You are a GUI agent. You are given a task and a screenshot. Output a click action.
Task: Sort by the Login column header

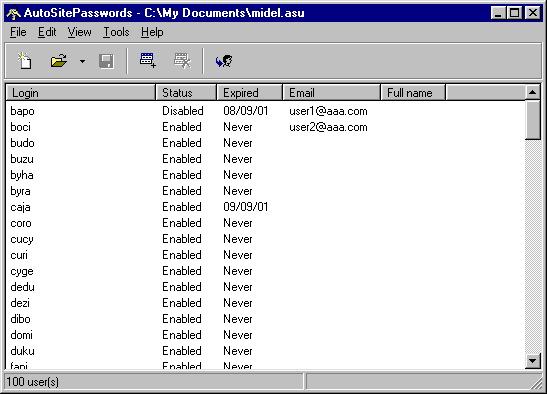click(81, 93)
